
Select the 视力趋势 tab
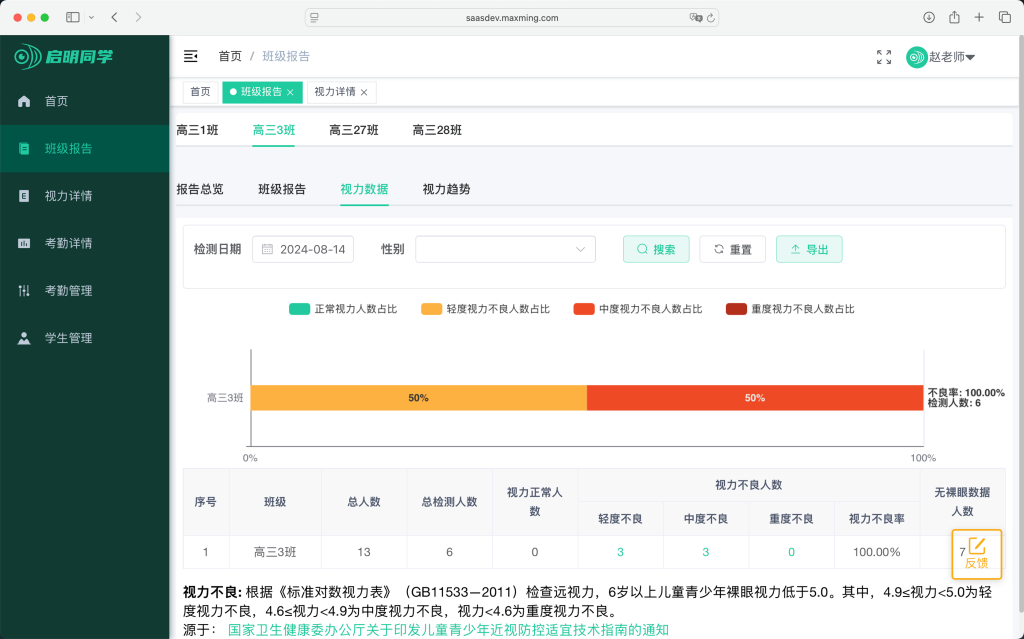tap(446, 189)
